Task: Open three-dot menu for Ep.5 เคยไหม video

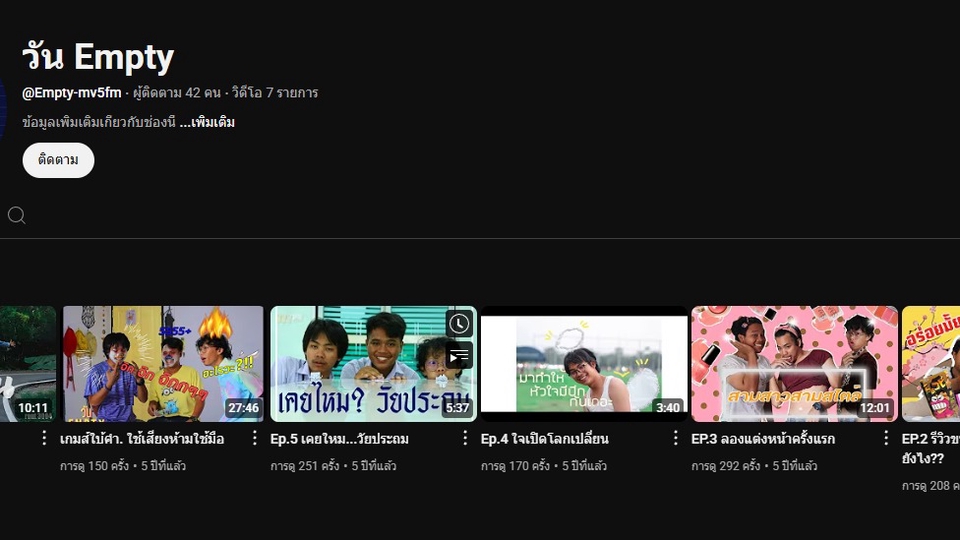Action: tap(465, 438)
